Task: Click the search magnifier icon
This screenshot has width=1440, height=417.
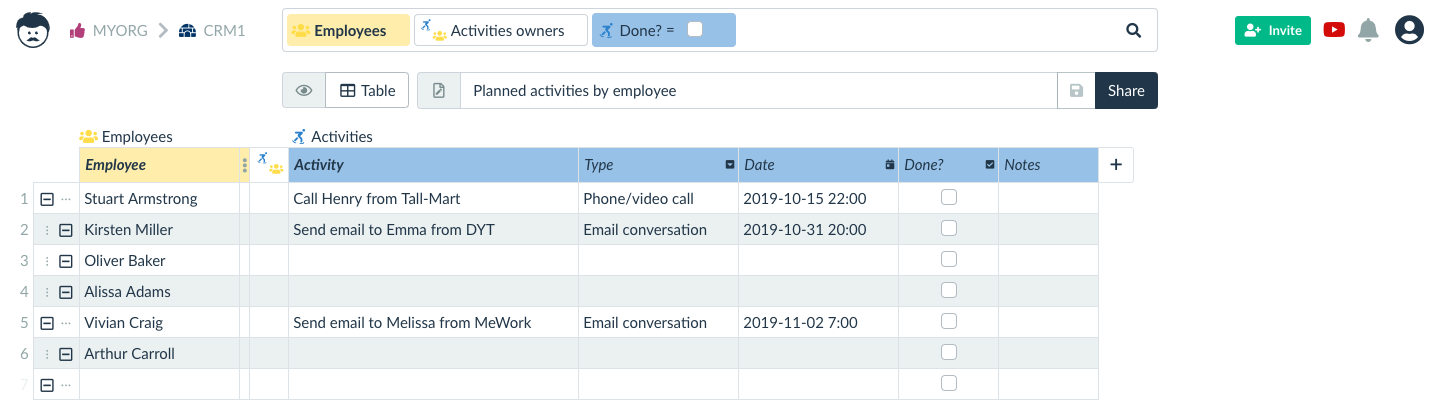Action: pos(1133,31)
